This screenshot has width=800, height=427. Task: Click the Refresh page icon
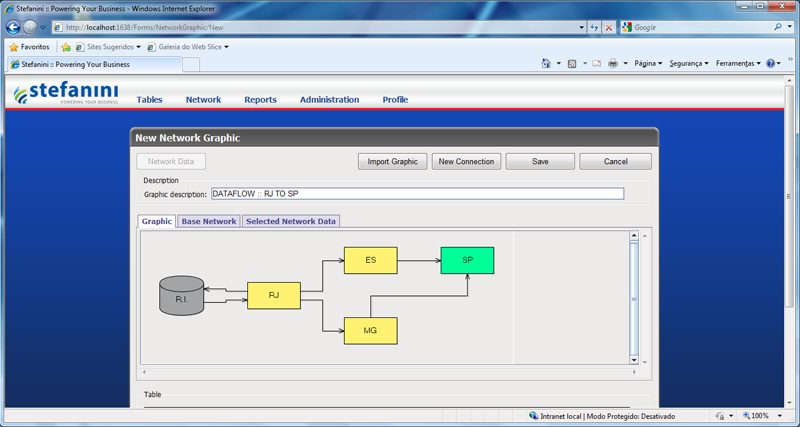(595, 27)
